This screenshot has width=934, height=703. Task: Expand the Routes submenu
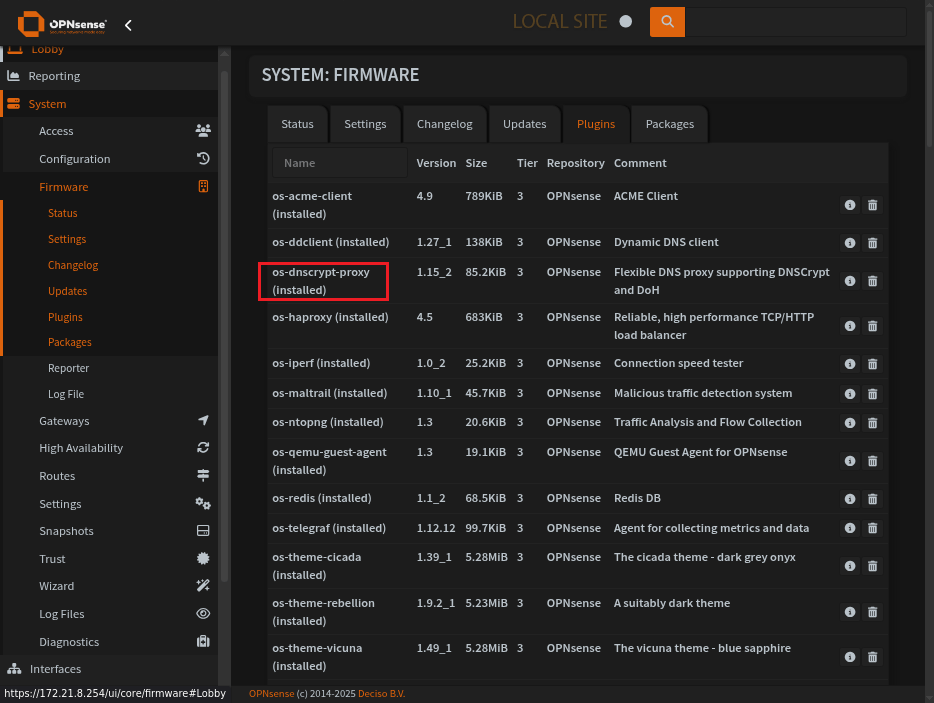[110, 476]
